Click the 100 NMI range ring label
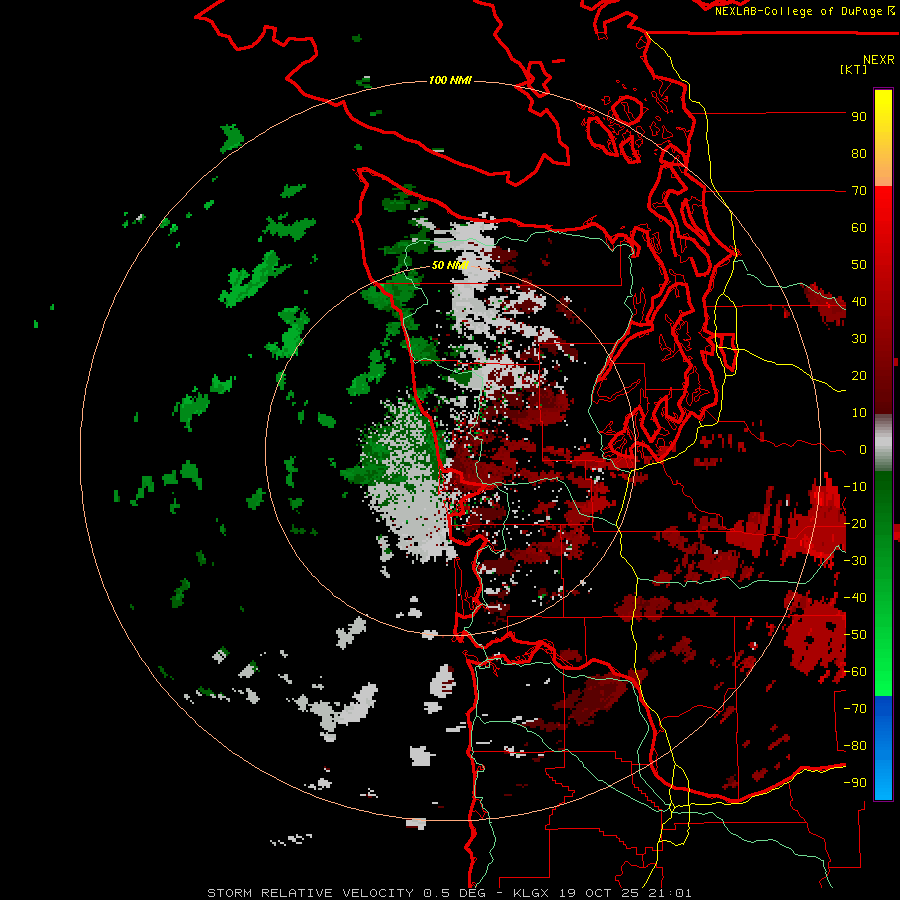This screenshot has width=900, height=900. point(451,80)
